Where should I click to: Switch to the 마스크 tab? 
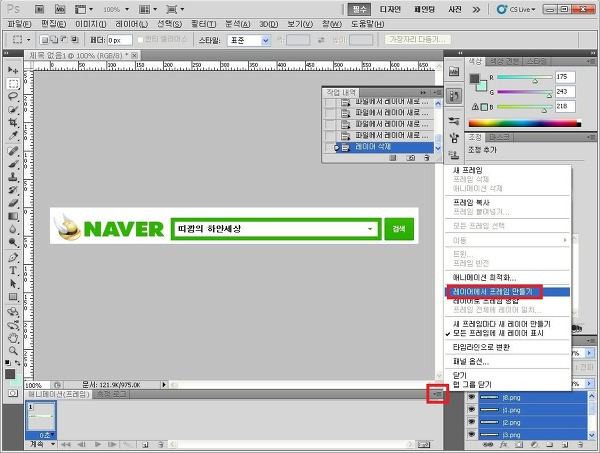pyautogui.click(x=499, y=137)
